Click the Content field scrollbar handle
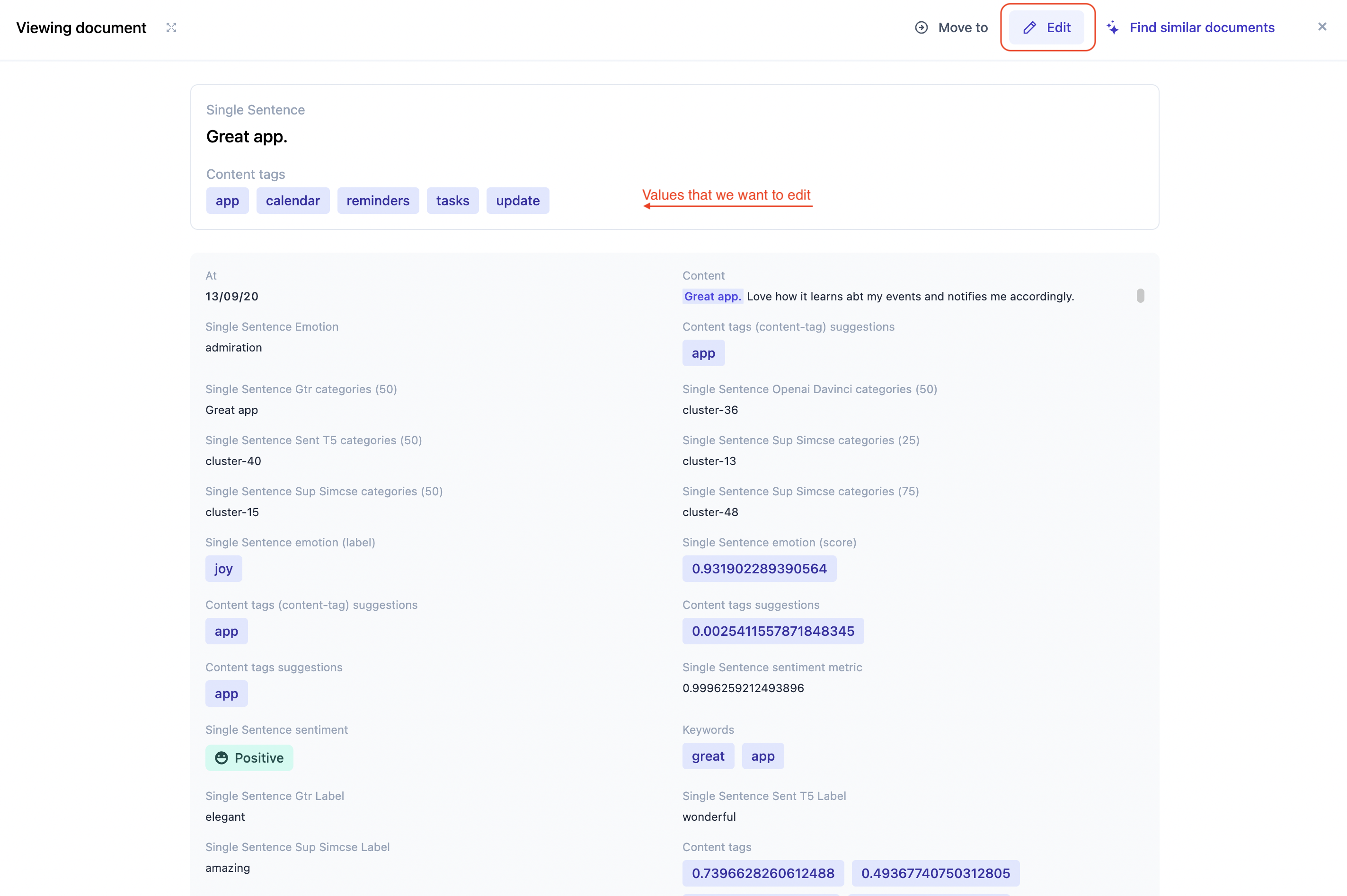The width and height of the screenshot is (1347, 896). (1140, 295)
